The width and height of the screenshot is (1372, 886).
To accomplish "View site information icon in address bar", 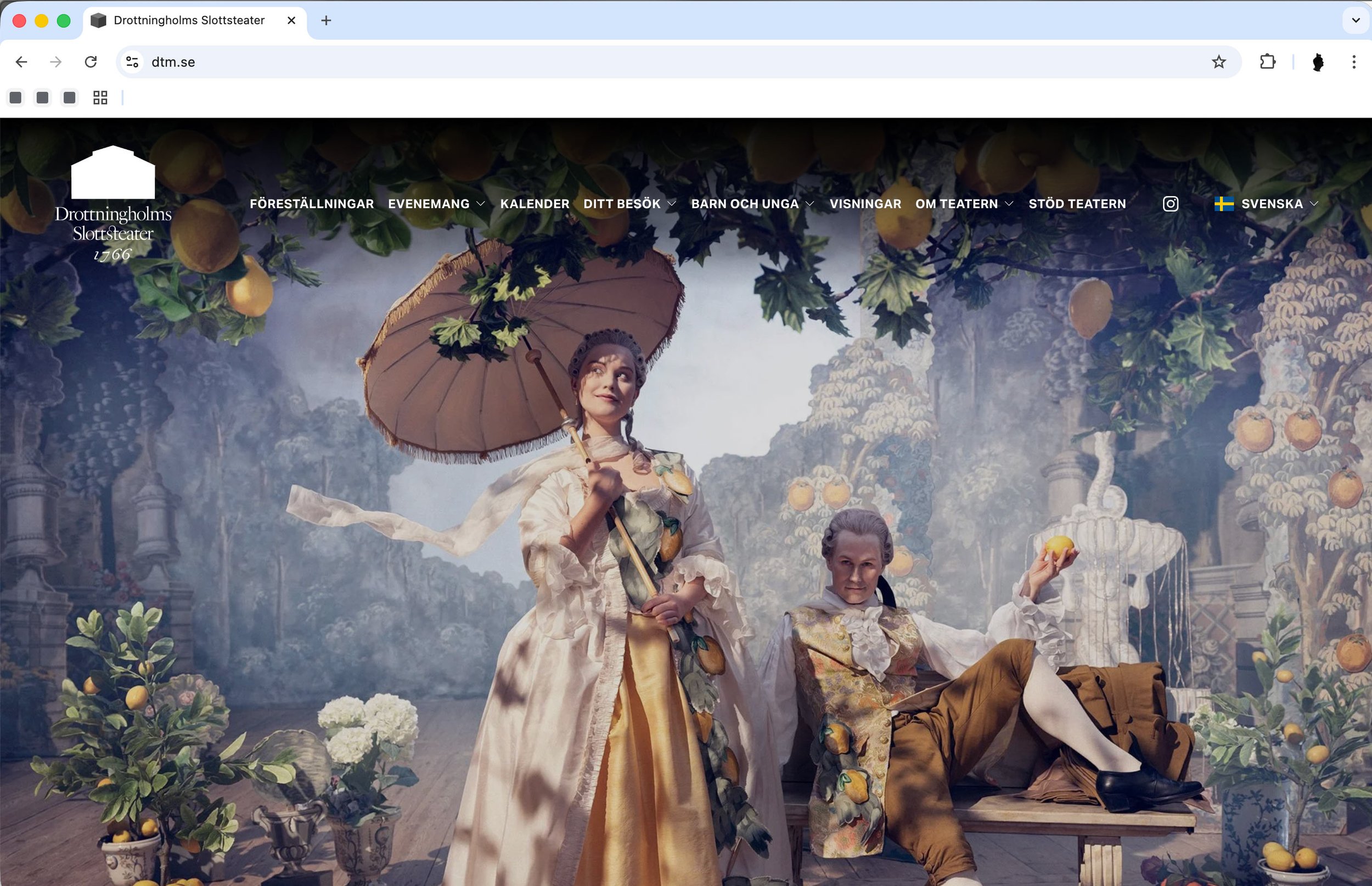I will coord(132,61).
